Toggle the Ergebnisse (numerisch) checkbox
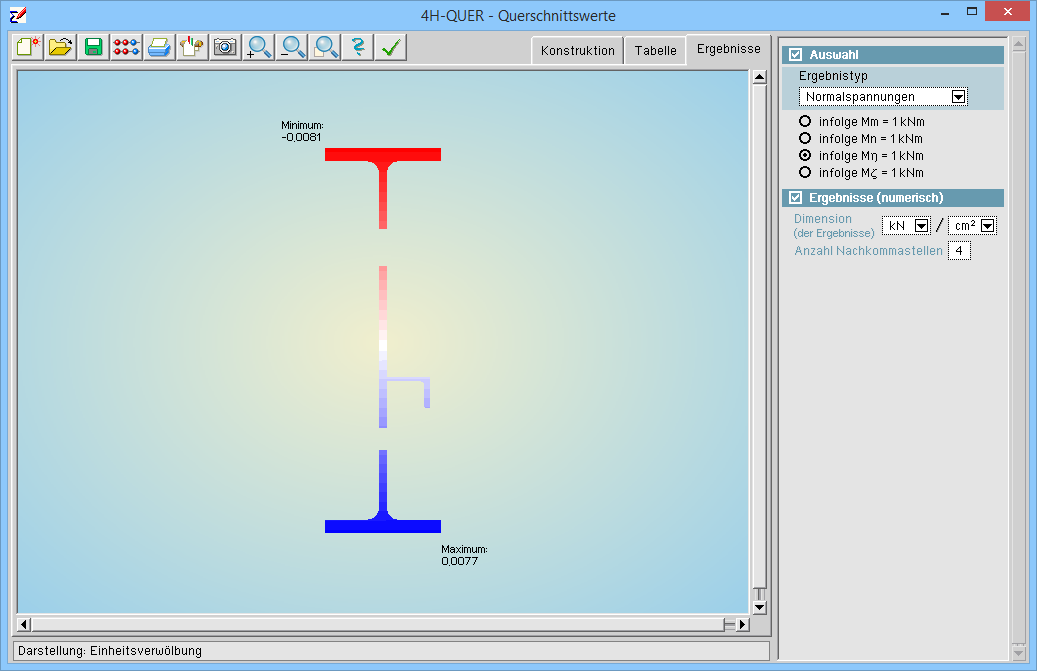Image resolution: width=1037 pixels, height=671 pixels. (796, 198)
